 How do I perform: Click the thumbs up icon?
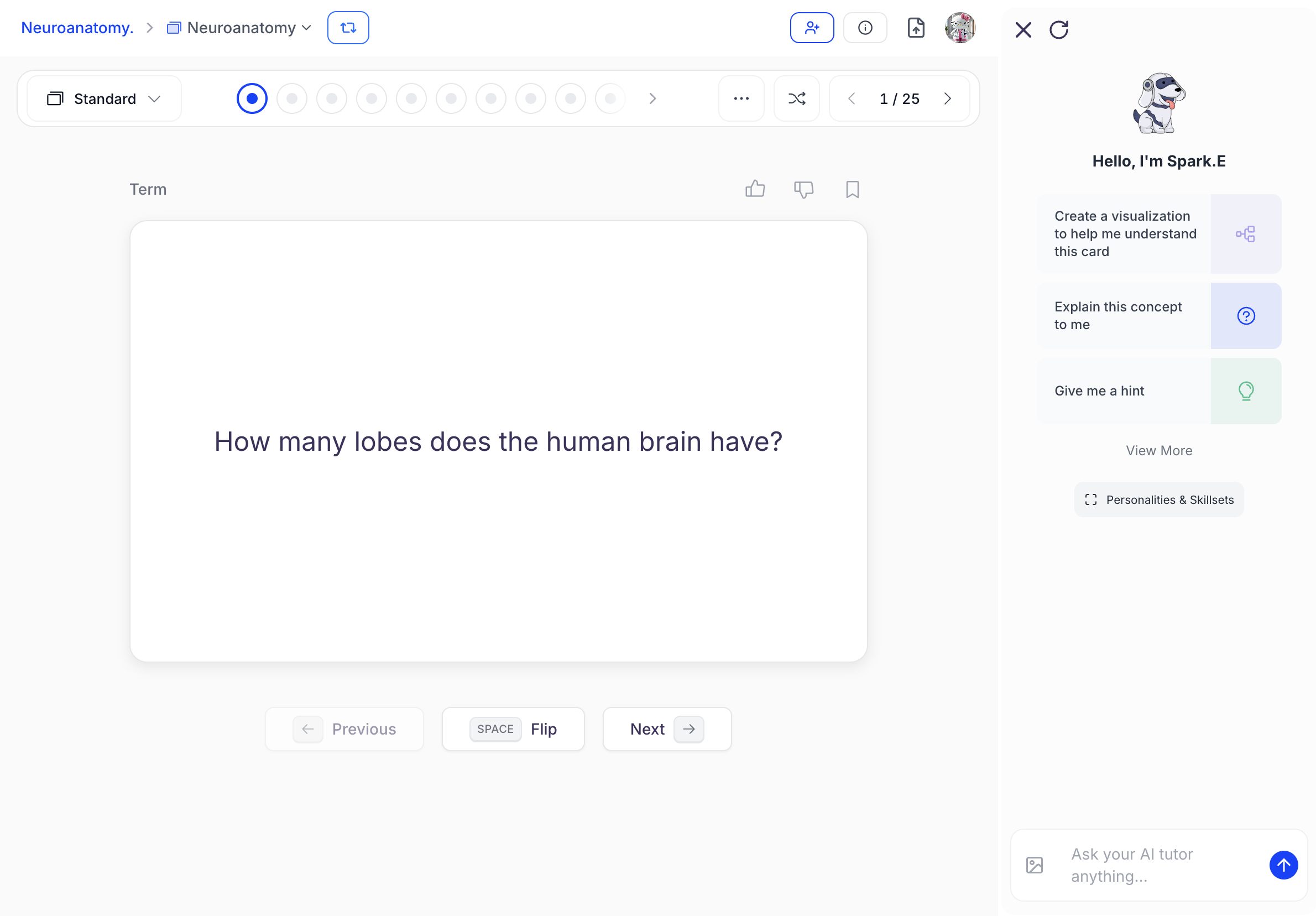[x=755, y=189]
